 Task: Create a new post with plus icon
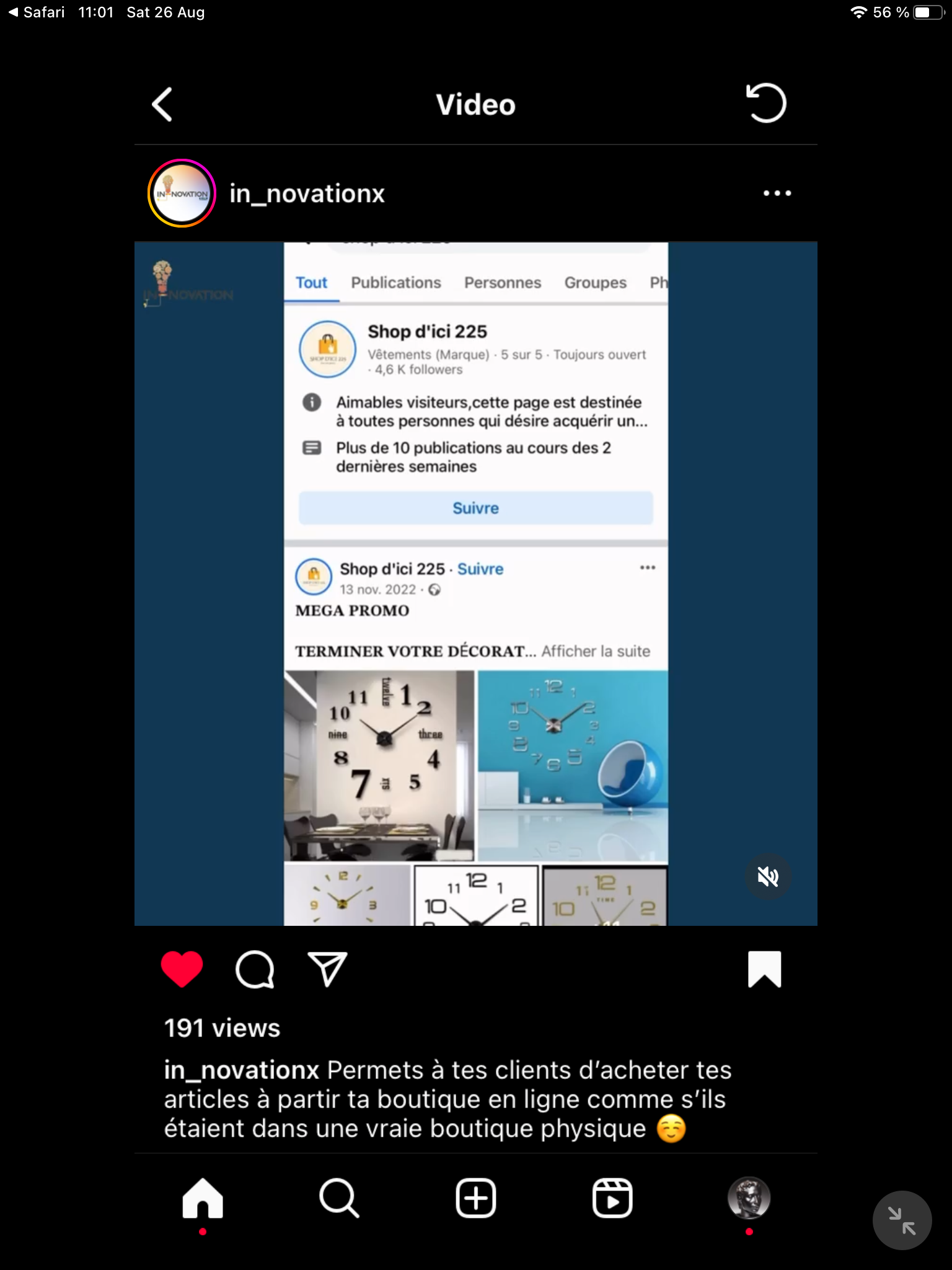476,1198
